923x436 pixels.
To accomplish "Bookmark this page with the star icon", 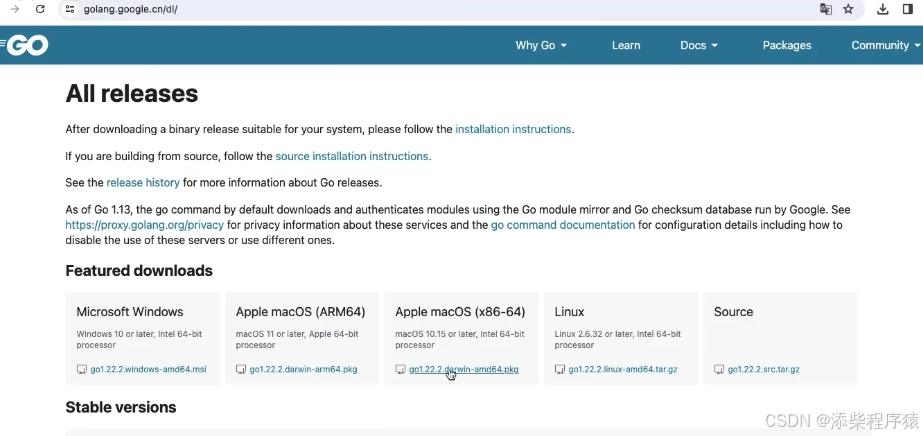I will (848, 9).
